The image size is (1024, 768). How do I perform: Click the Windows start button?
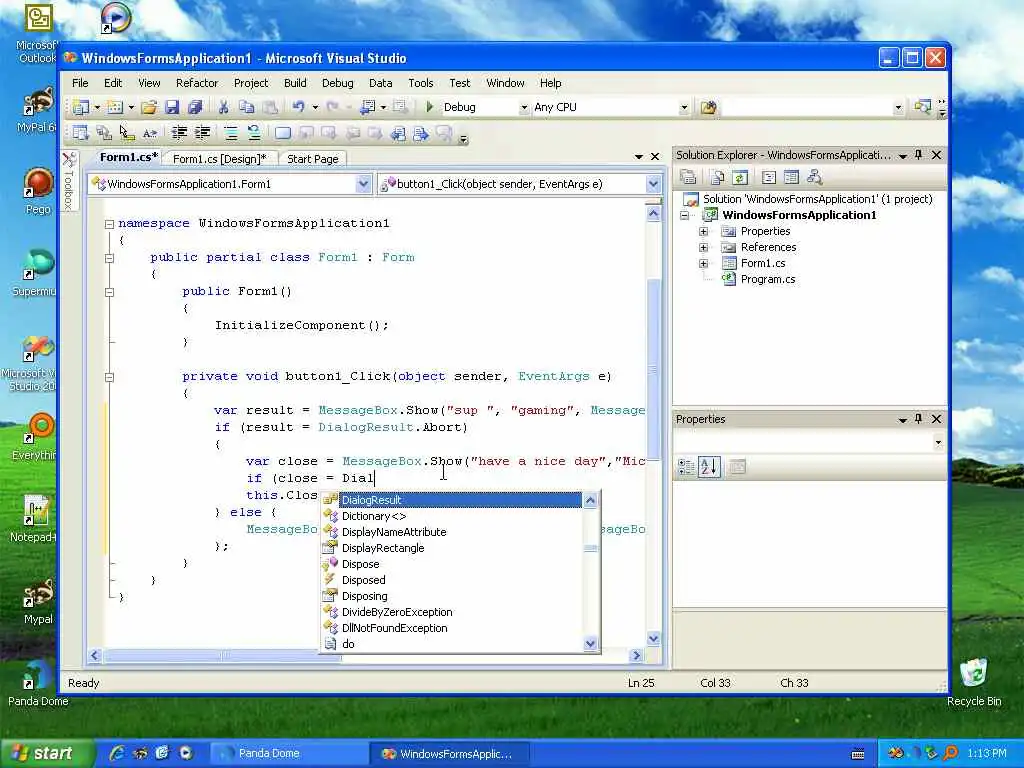point(46,754)
